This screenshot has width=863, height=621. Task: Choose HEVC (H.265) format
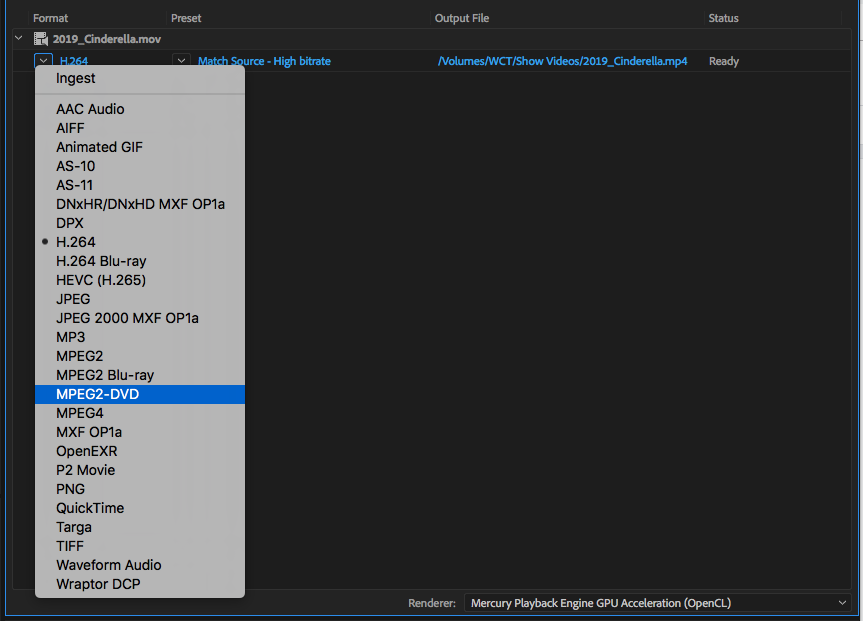(101, 280)
